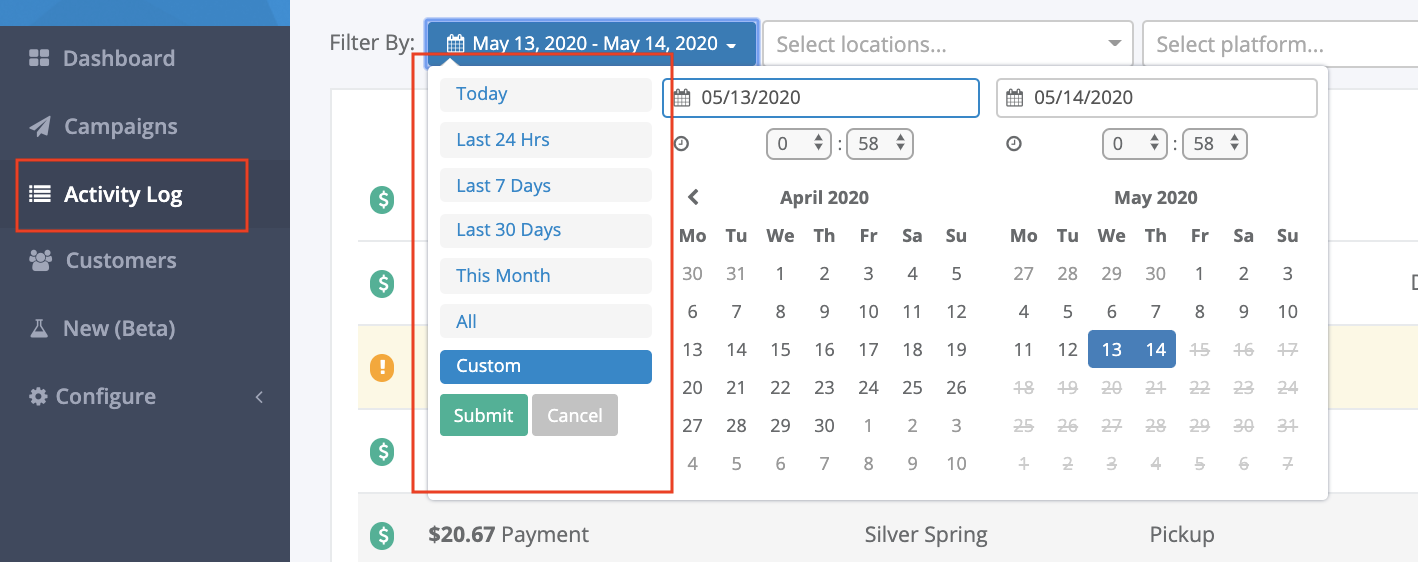
Task: Go to previous month with left chevron
Action: pyautogui.click(x=693, y=198)
